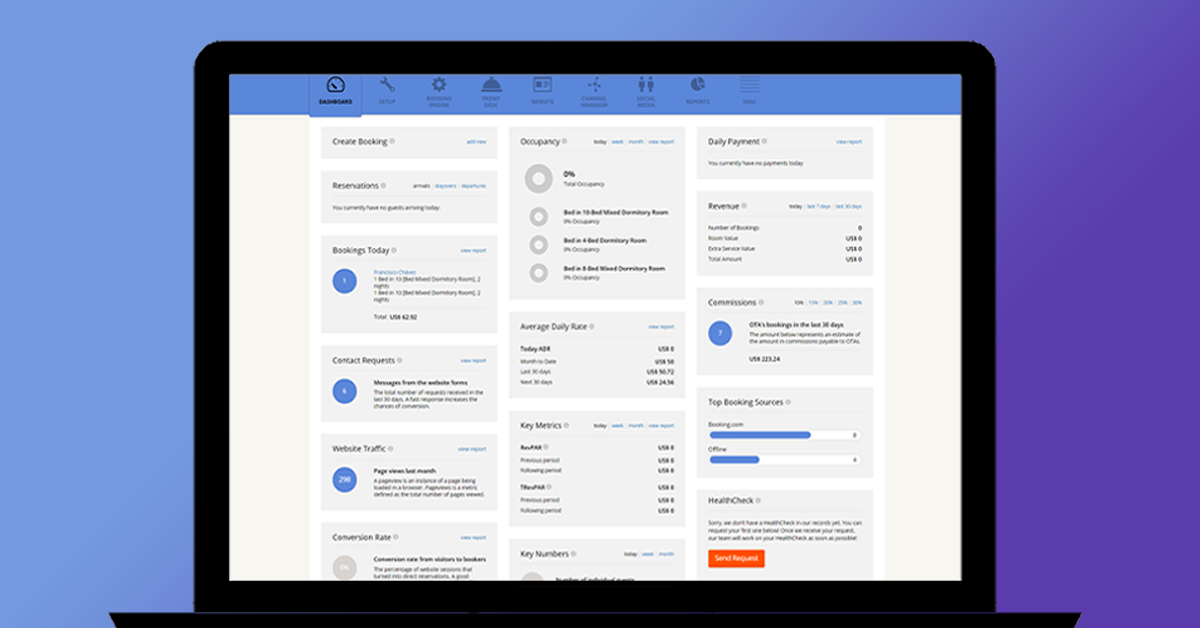Click info icon beside Bookings Today
This screenshot has width=1200, height=628.
394,250
